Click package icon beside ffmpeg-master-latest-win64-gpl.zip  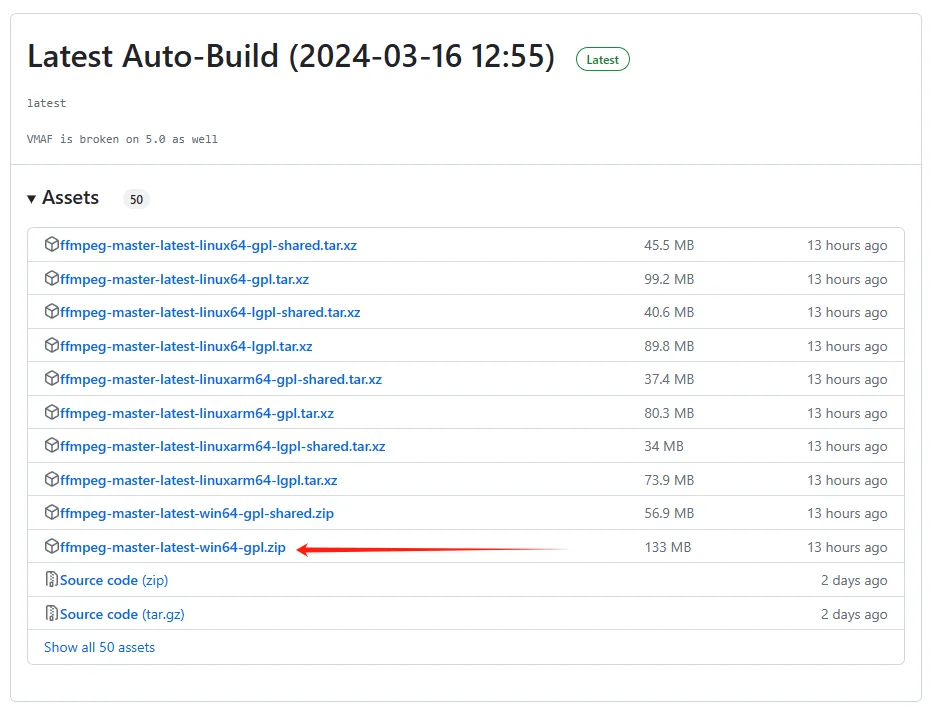point(52,547)
